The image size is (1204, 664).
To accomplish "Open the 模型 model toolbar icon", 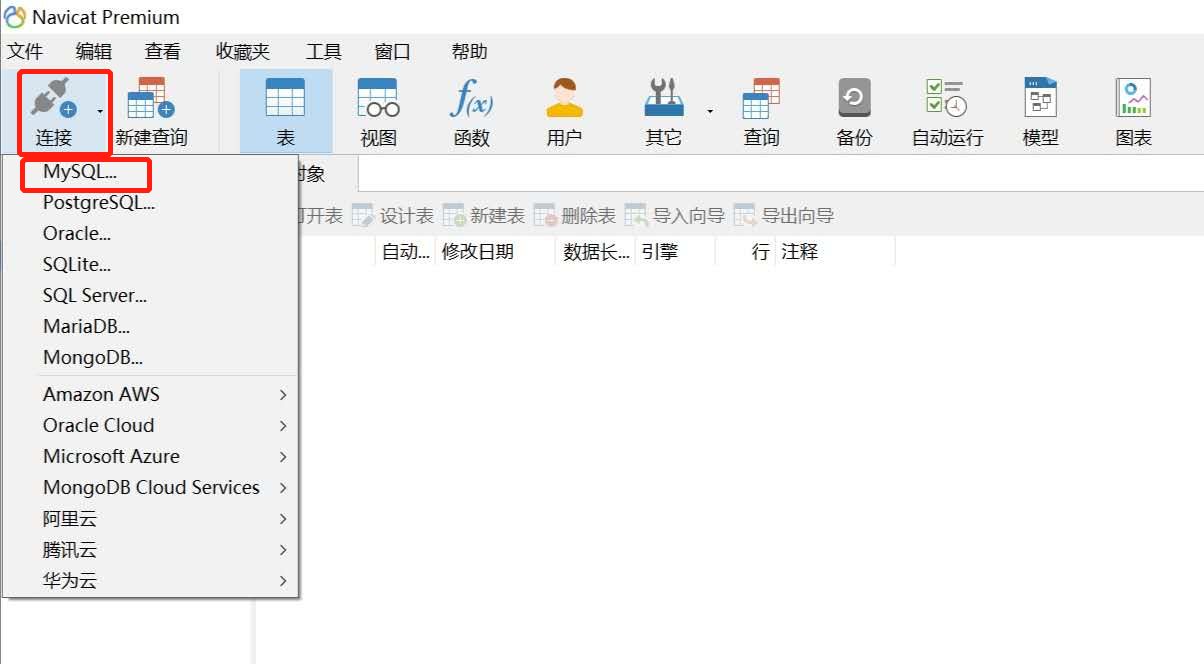I will [1040, 110].
